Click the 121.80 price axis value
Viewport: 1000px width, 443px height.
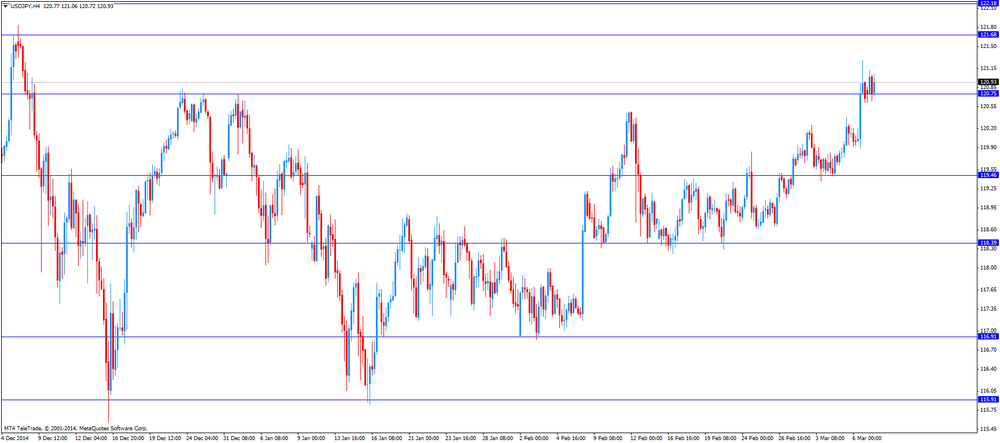(989, 27)
